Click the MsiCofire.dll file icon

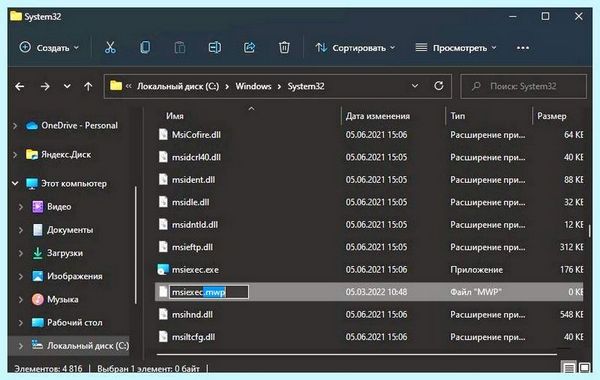(x=163, y=134)
